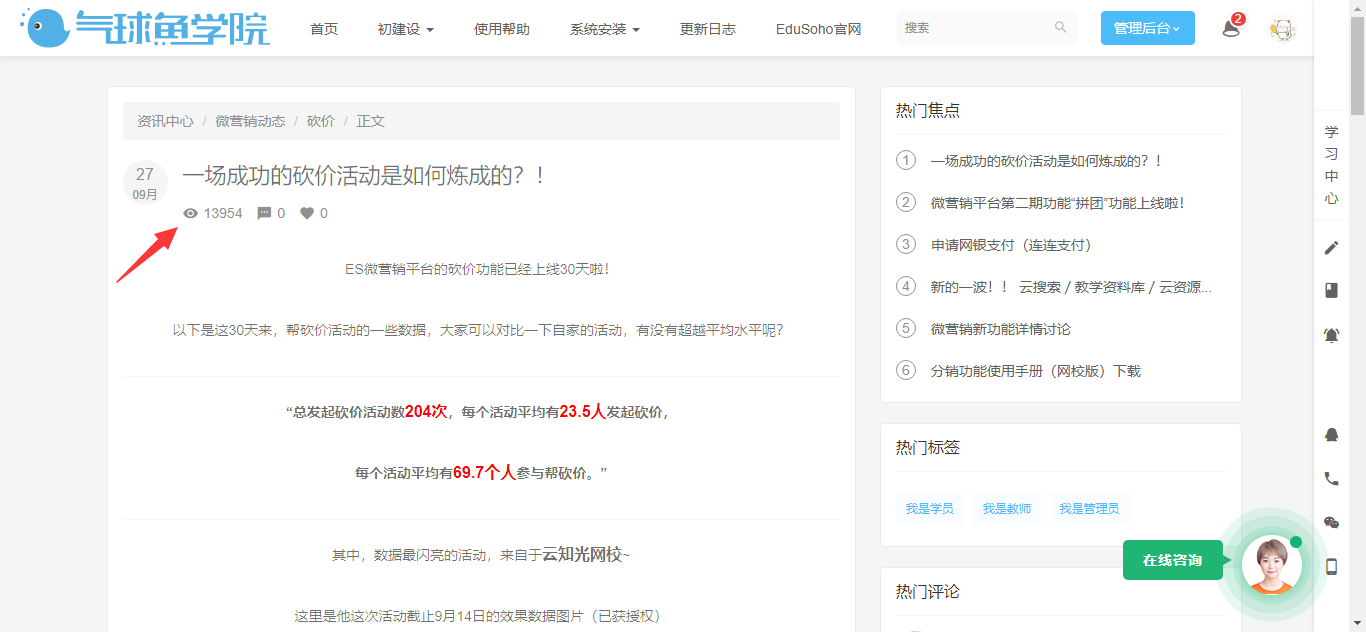Expand the 系统安装 dropdown menu
Viewport: 1366px width, 632px height.
[x=604, y=29]
